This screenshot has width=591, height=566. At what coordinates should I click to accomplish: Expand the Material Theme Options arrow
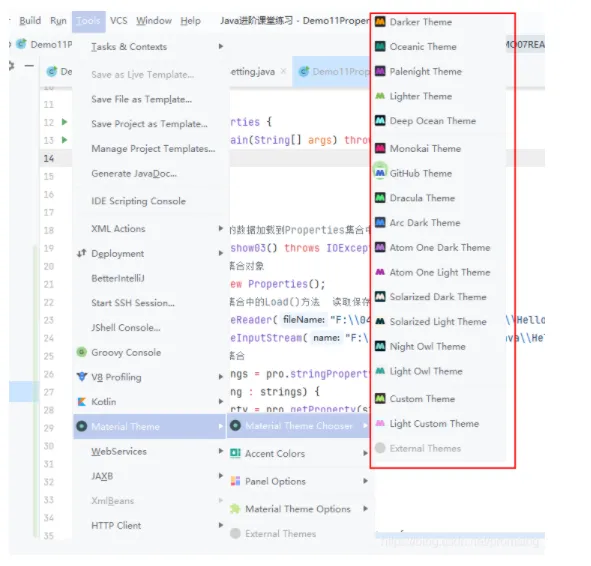[365, 509]
